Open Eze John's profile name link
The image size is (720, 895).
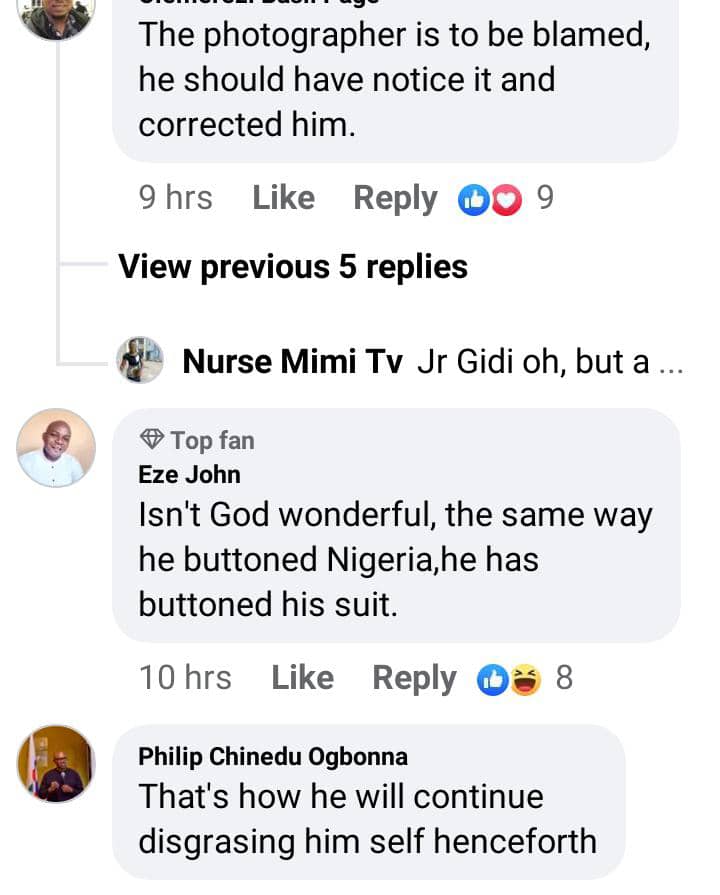point(189,474)
